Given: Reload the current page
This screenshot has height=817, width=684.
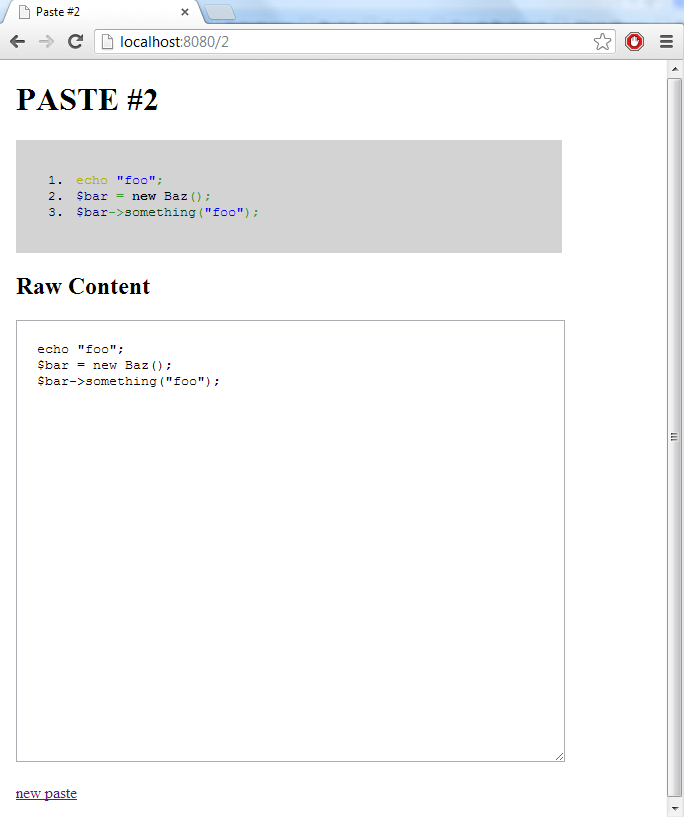Looking at the screenshot, I should (x=75, y=41).
